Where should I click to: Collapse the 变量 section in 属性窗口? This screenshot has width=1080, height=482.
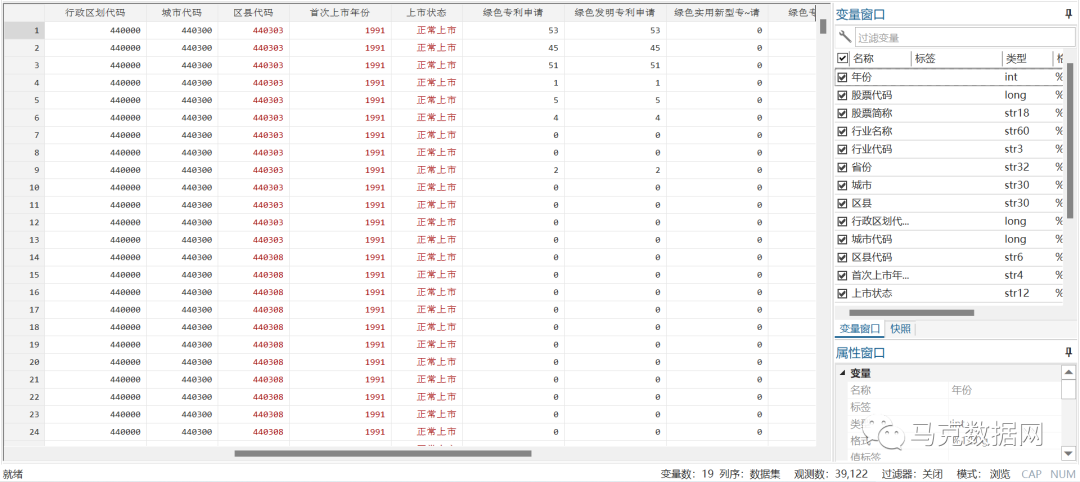tap(841, 373)
